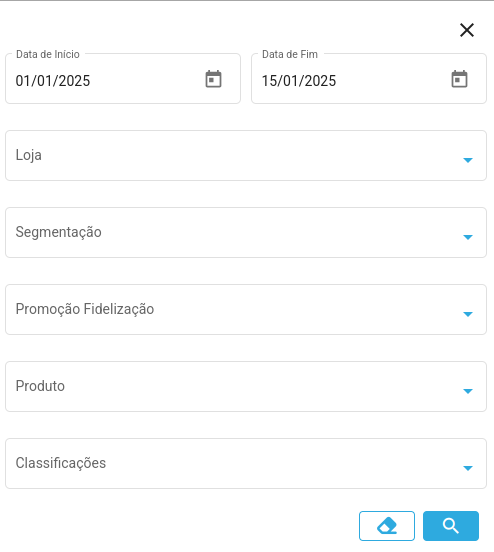Click the Data de Início field label
This screenshot has height=552, width=494.
click(x=48, y=54)
